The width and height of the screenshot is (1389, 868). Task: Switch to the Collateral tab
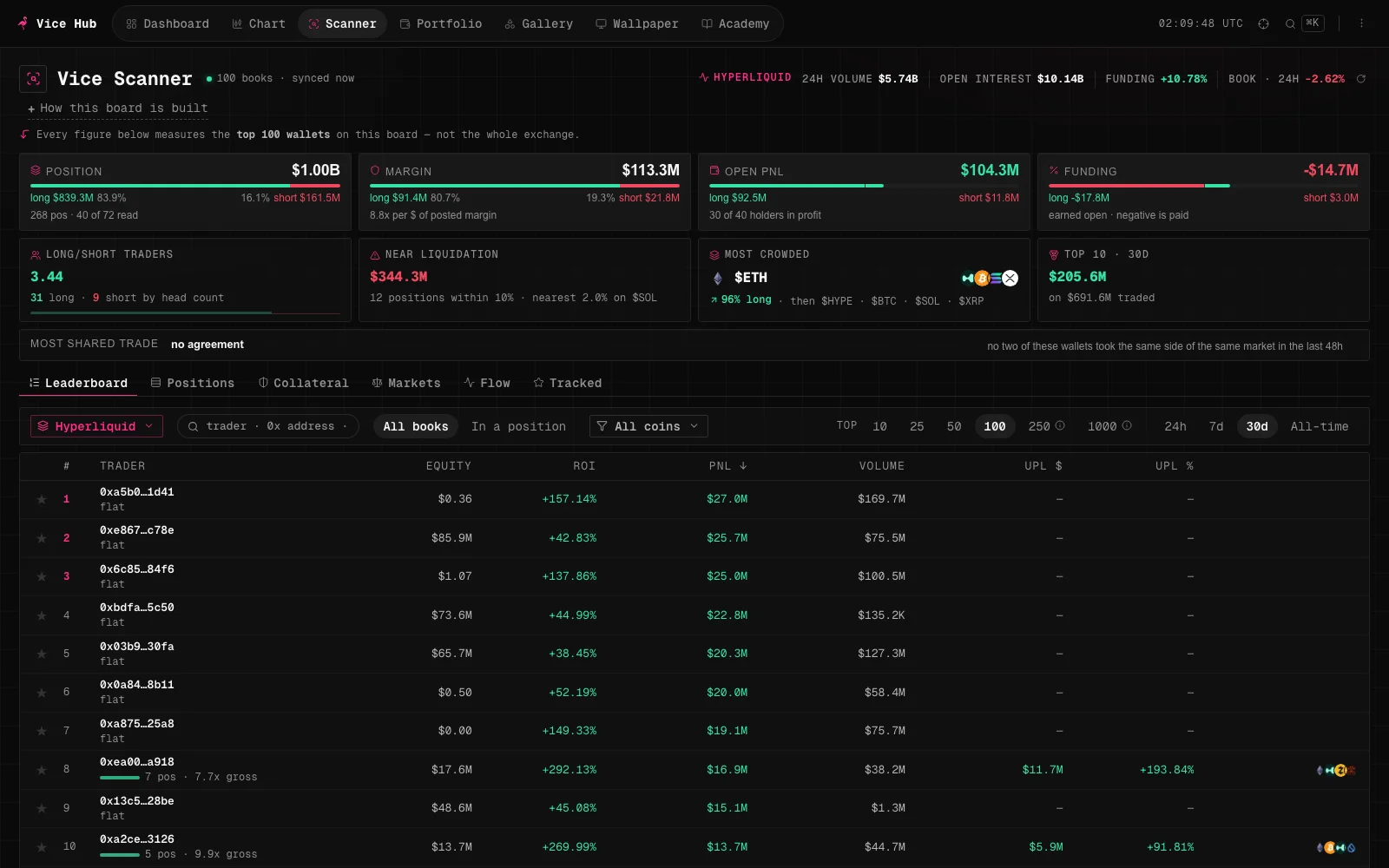click(303, 383)
